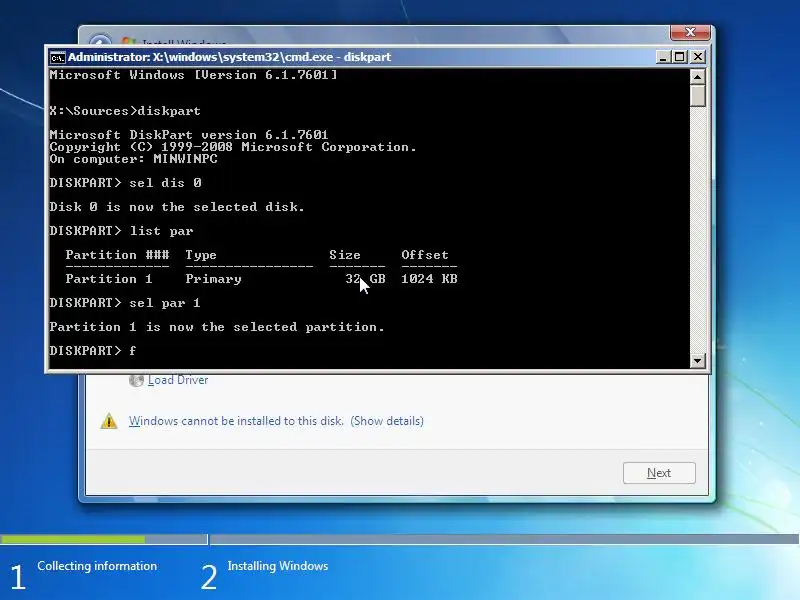Image resolution: width=800 pixels, height=600 pixels.
Task: Click the '1024 KB' offset value
Action: point(429,279)
